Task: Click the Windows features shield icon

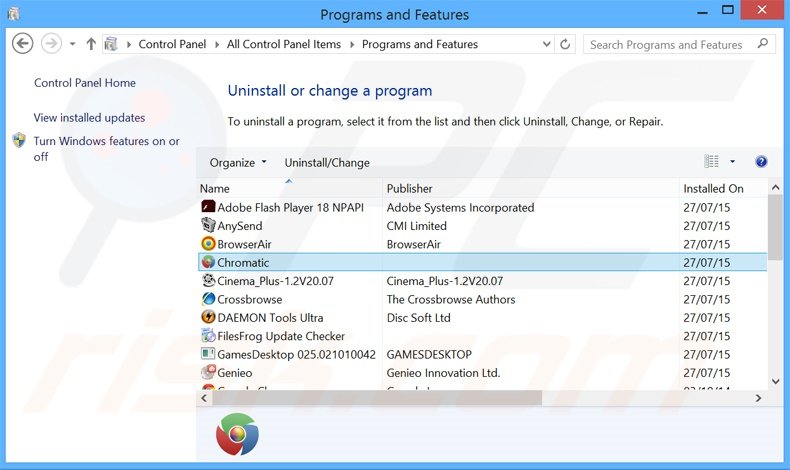Action: pyautogui.click(x=19, y=140)
